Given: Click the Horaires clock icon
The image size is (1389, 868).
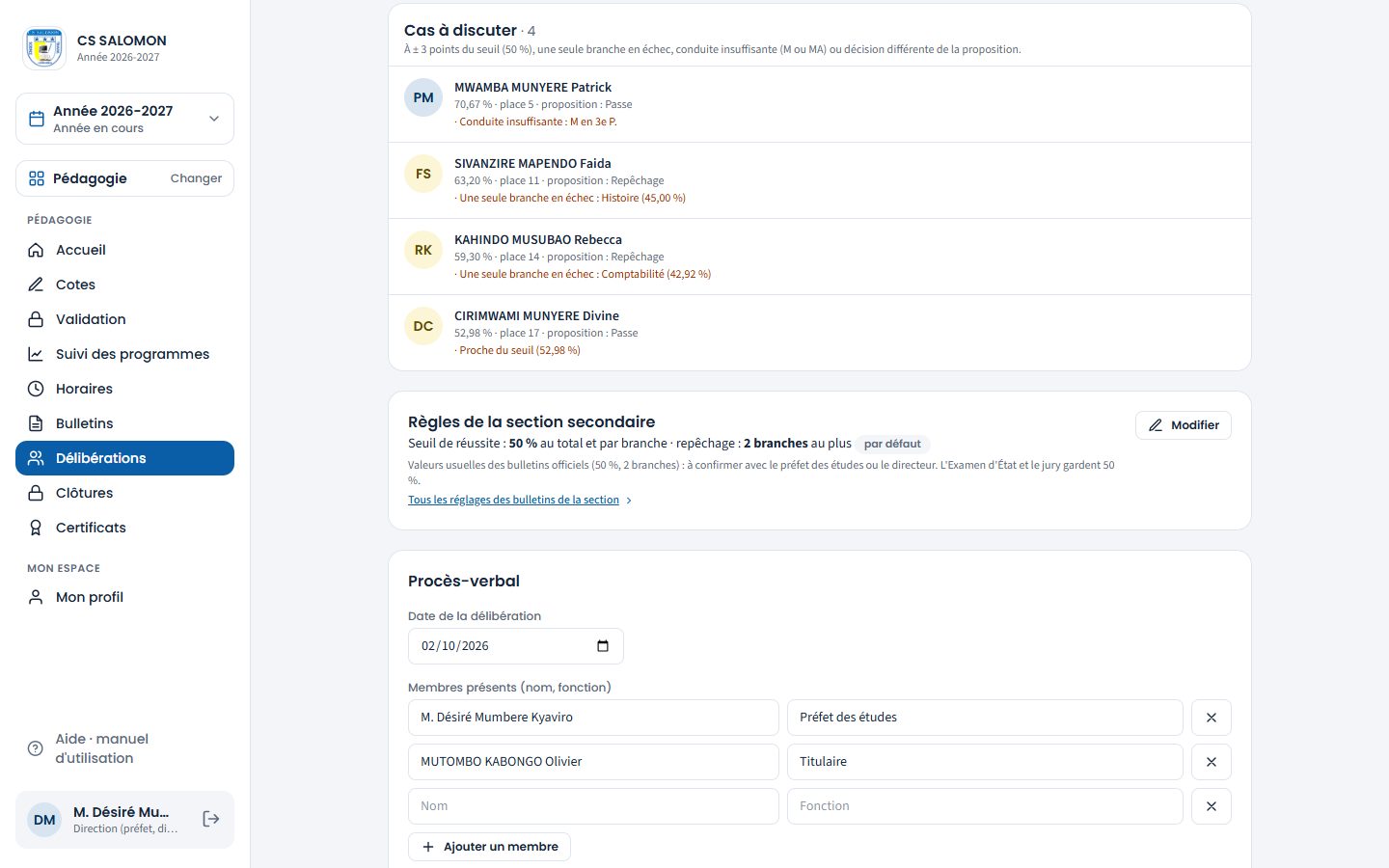Looking at the screenshot, I should 36,389.
